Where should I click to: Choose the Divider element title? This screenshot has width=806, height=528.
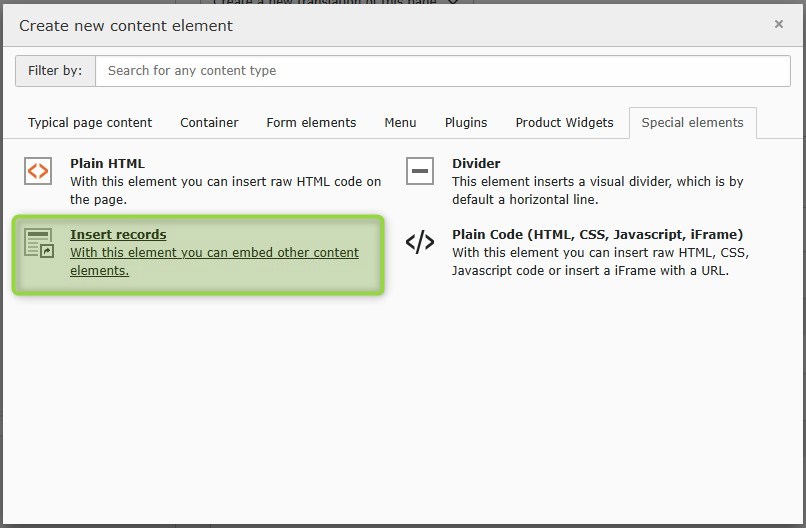(476, 163)
